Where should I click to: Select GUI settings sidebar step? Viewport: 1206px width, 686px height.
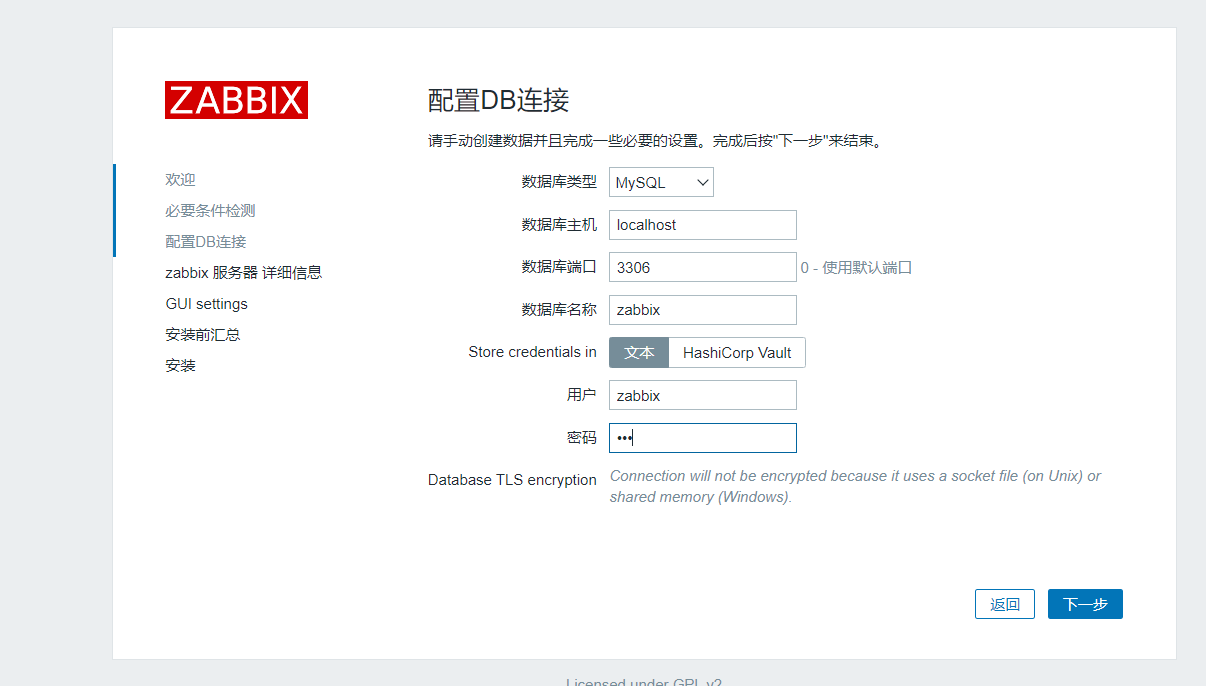tap(206, 304)
